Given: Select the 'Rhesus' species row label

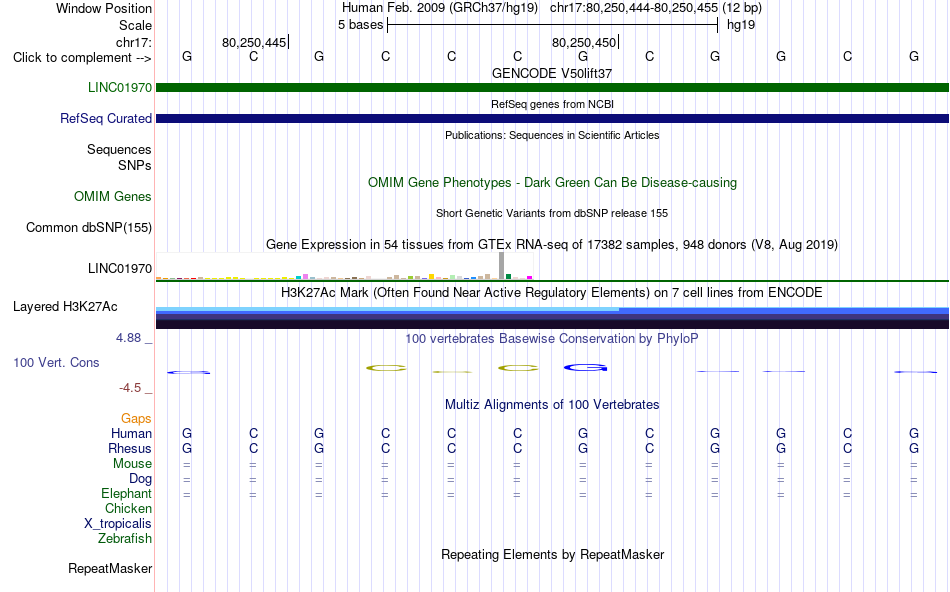Looking at the screenshot, I should click(130, 449).
